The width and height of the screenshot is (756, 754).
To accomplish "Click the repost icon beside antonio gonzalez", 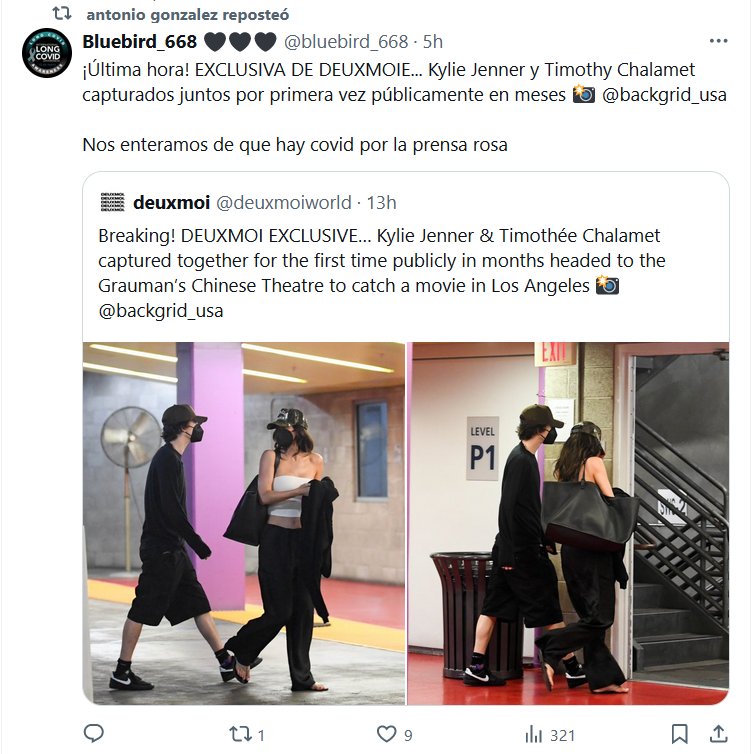I will coord(62,13).
